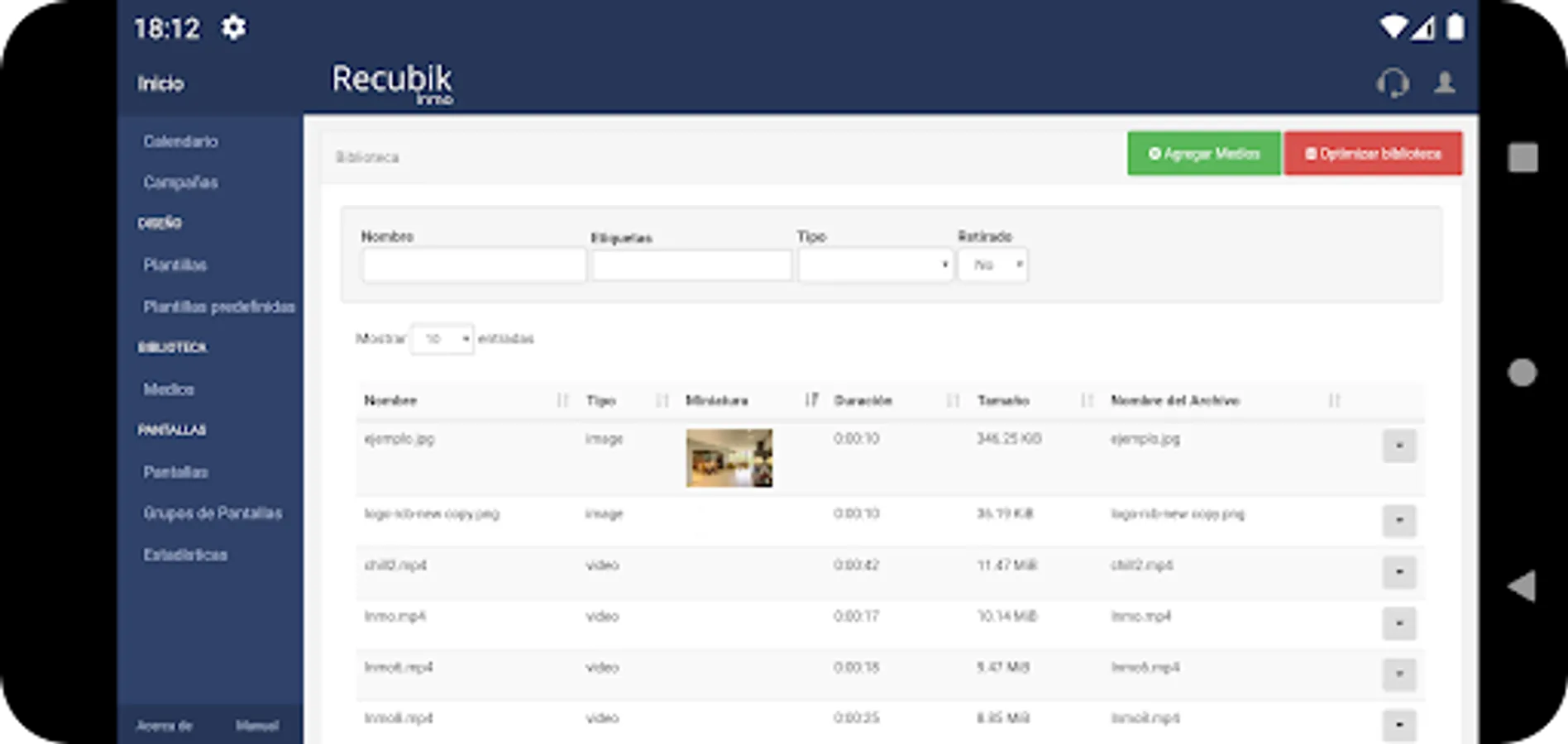Tap the Android square recents button
Screen dimensions: 1568x744
1523,157
